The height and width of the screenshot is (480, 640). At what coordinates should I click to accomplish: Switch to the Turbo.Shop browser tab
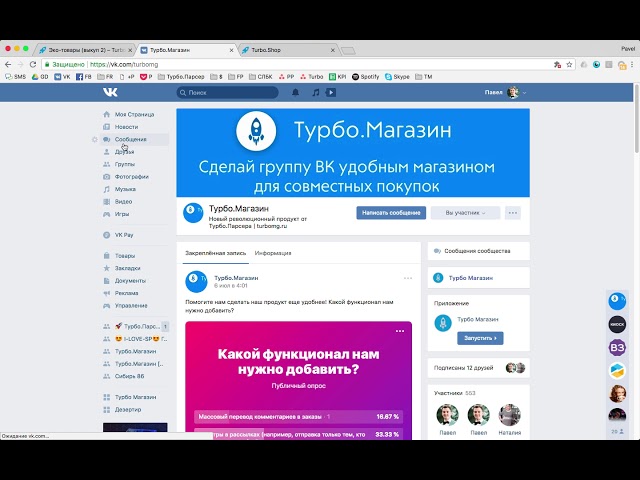pos(288,50)
